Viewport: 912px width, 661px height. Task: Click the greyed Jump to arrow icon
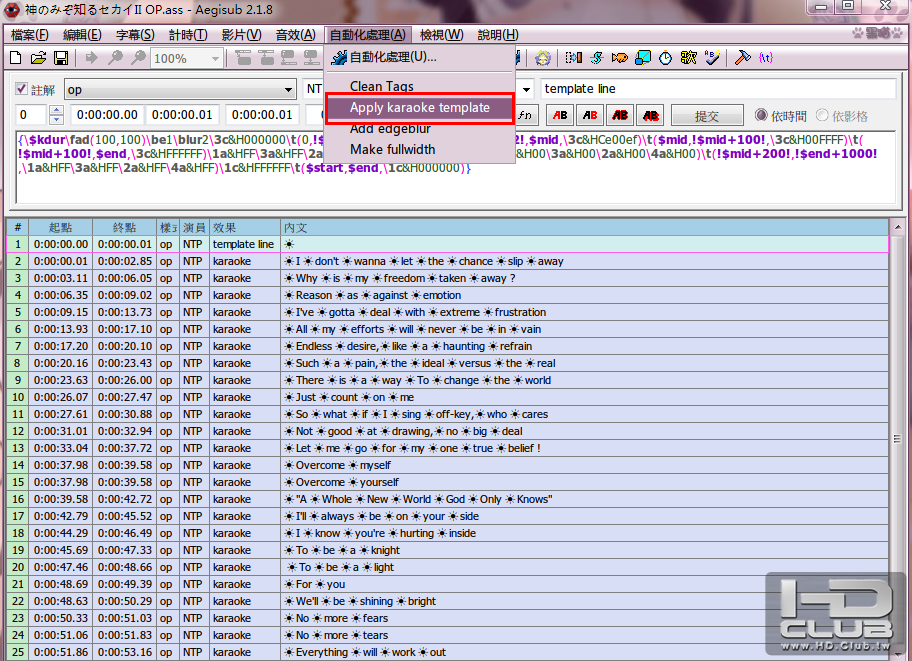point(91,58)
